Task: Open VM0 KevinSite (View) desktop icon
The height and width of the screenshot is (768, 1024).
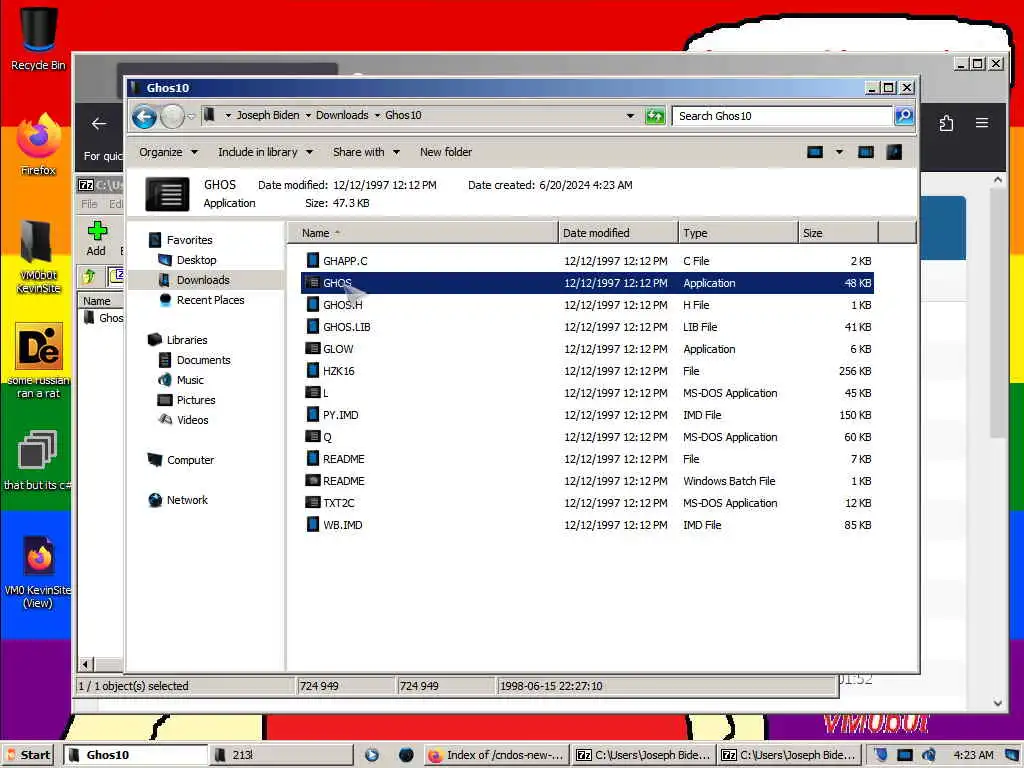Action: pos(38,571)
